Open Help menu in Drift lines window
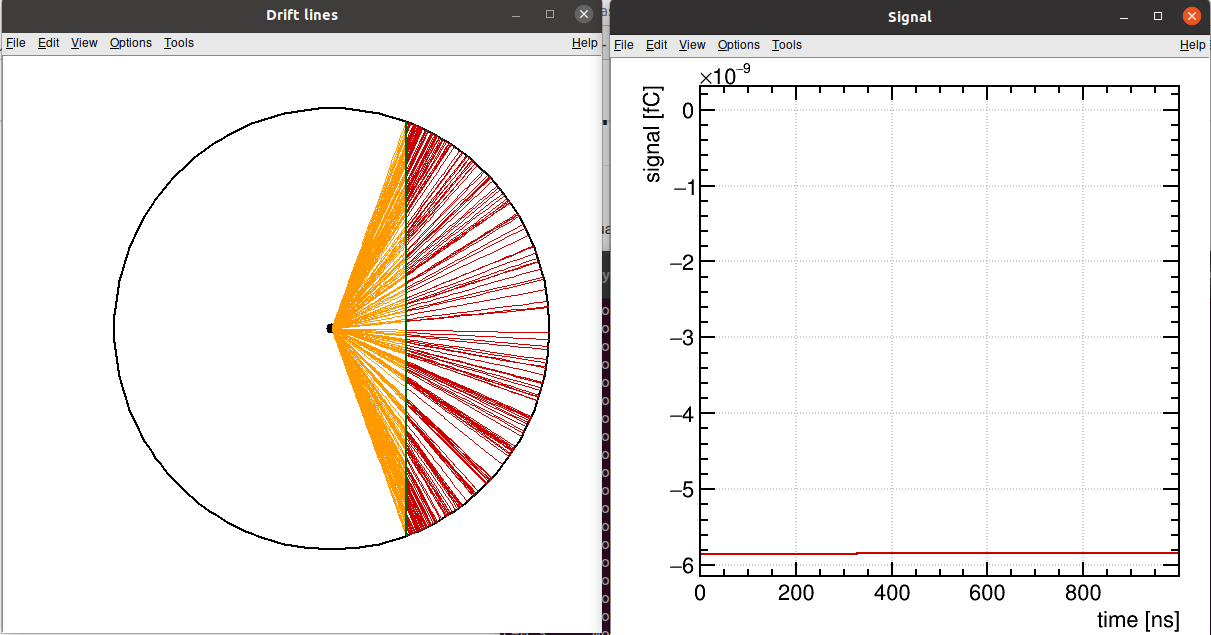1211x635 pixels. click(585, 43)
